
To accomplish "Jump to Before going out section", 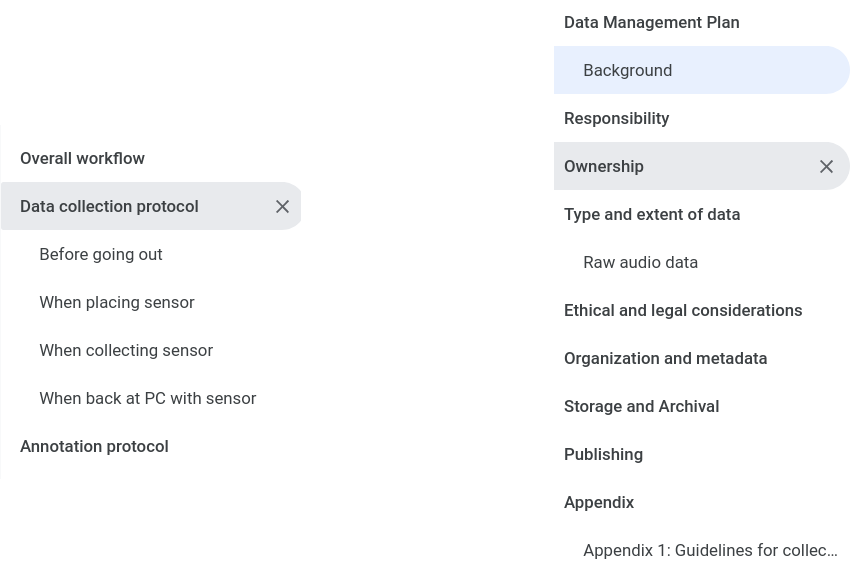I will point(100,254).
